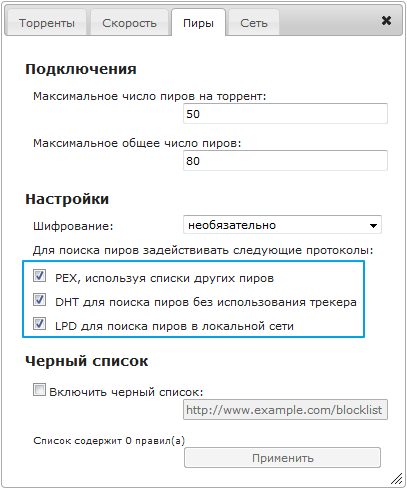
Task: Close the settings dialog with the X icon
Action: [386, 21]
